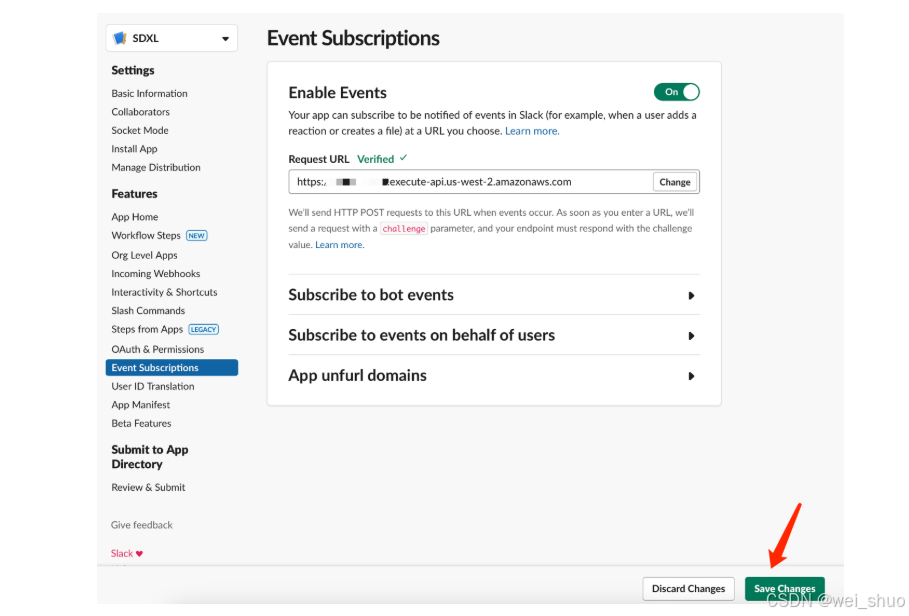This screenshot has width=909, height=616.
Task: Open Beta Features page
Action: pyautogui.click(x=141, y=424)
